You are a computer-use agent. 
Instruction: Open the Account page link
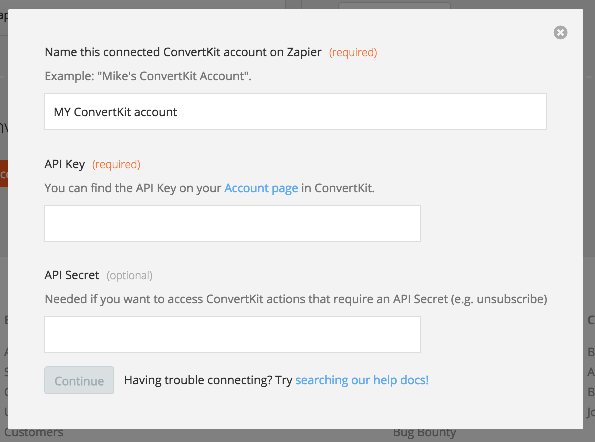point(261,188)
